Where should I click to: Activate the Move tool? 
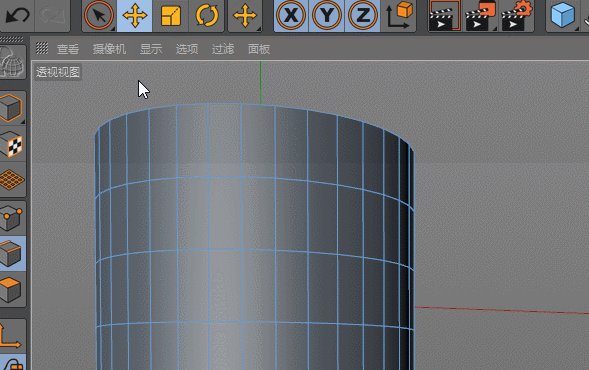click(x=134, y=15)
